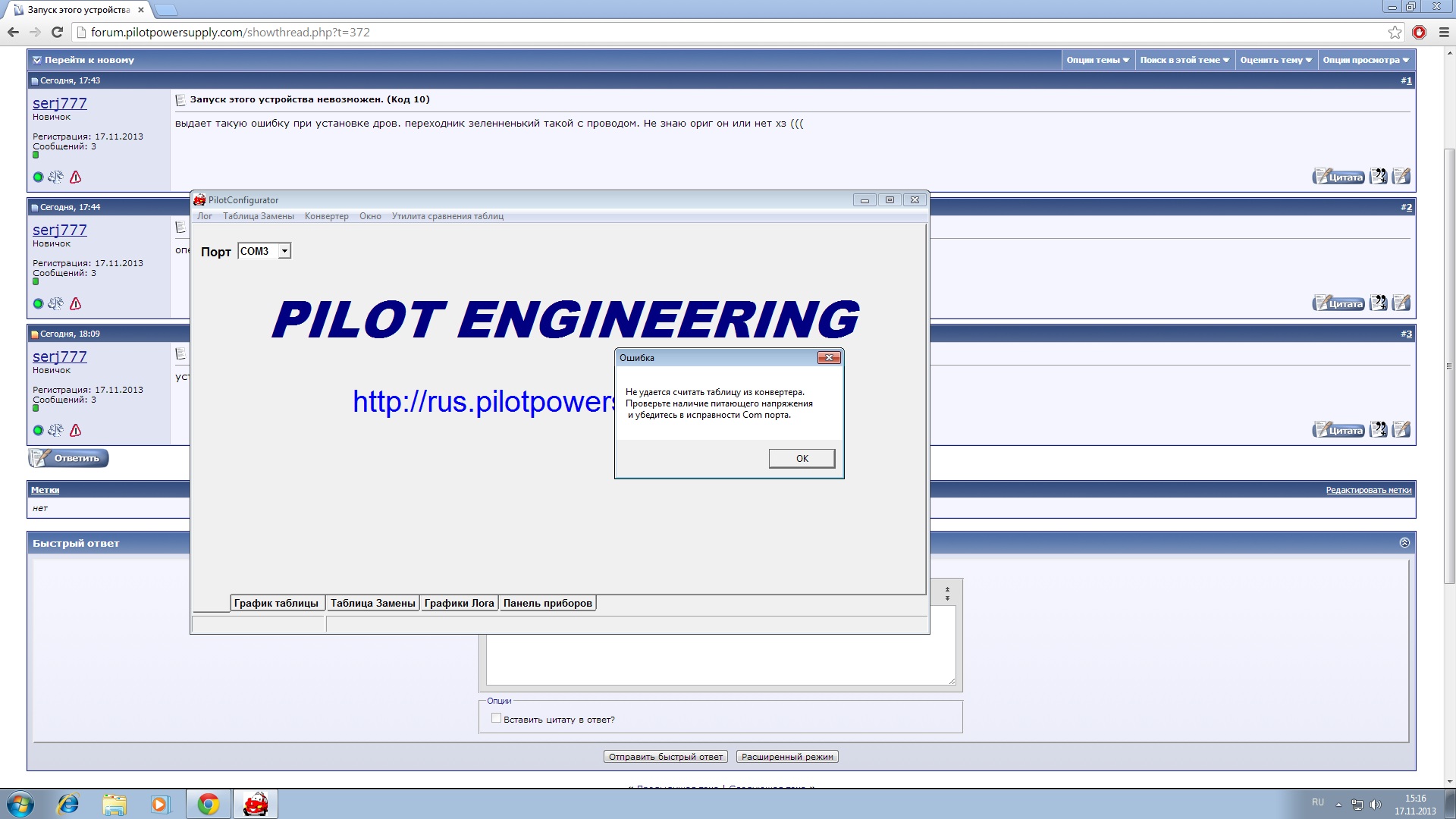
Task: Click the Ответить button
Action: (68, 458)
